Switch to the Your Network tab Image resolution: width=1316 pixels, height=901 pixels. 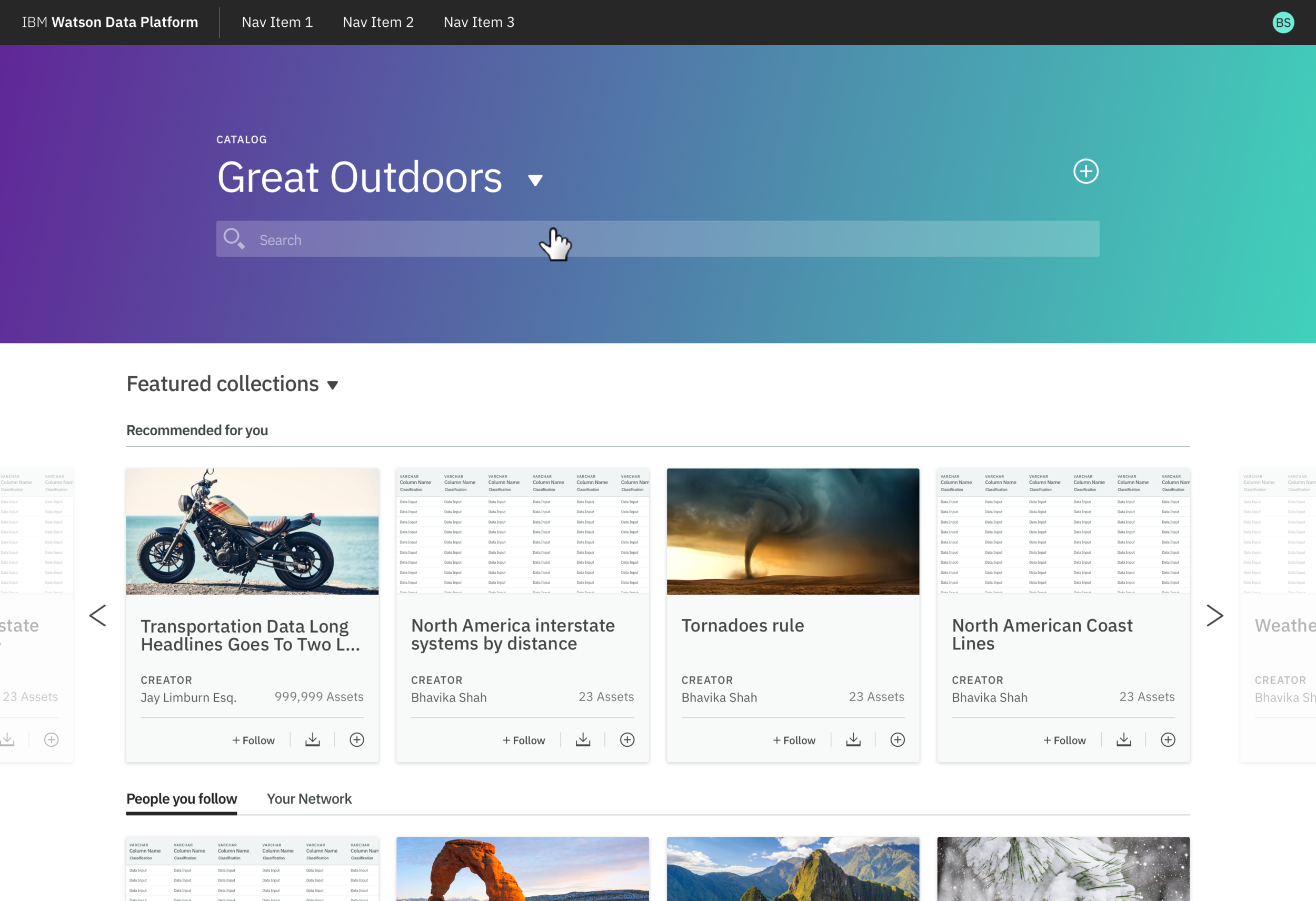(309, 798)
